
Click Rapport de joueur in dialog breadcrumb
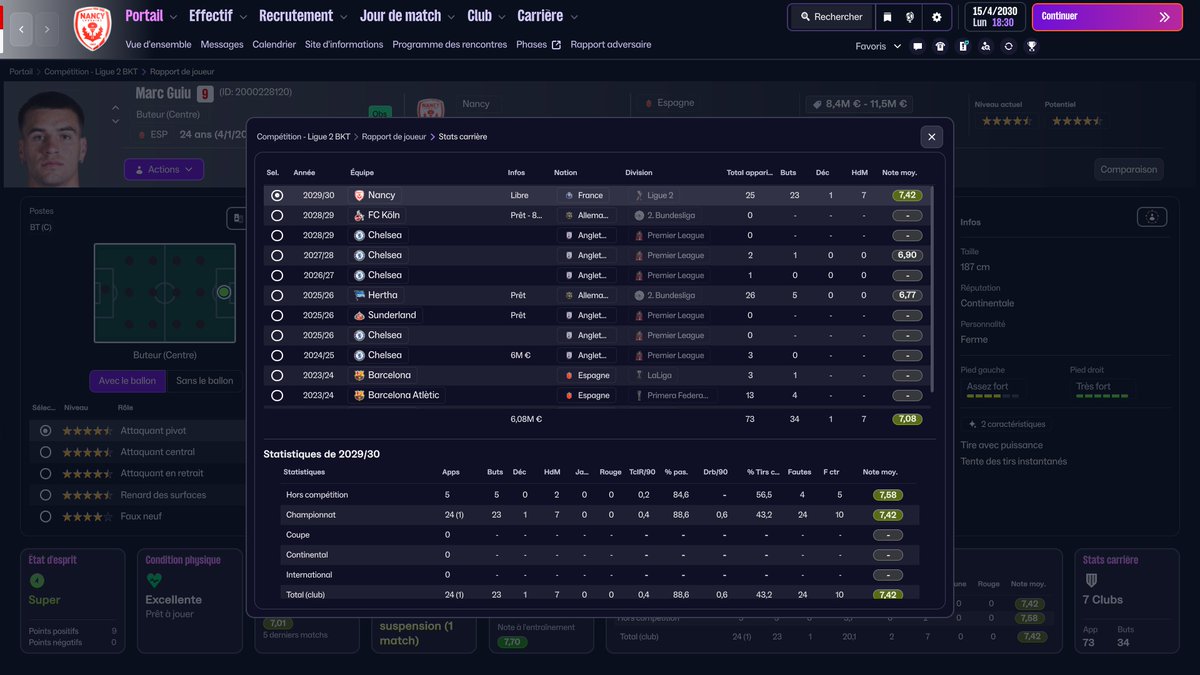click(394, 137)
